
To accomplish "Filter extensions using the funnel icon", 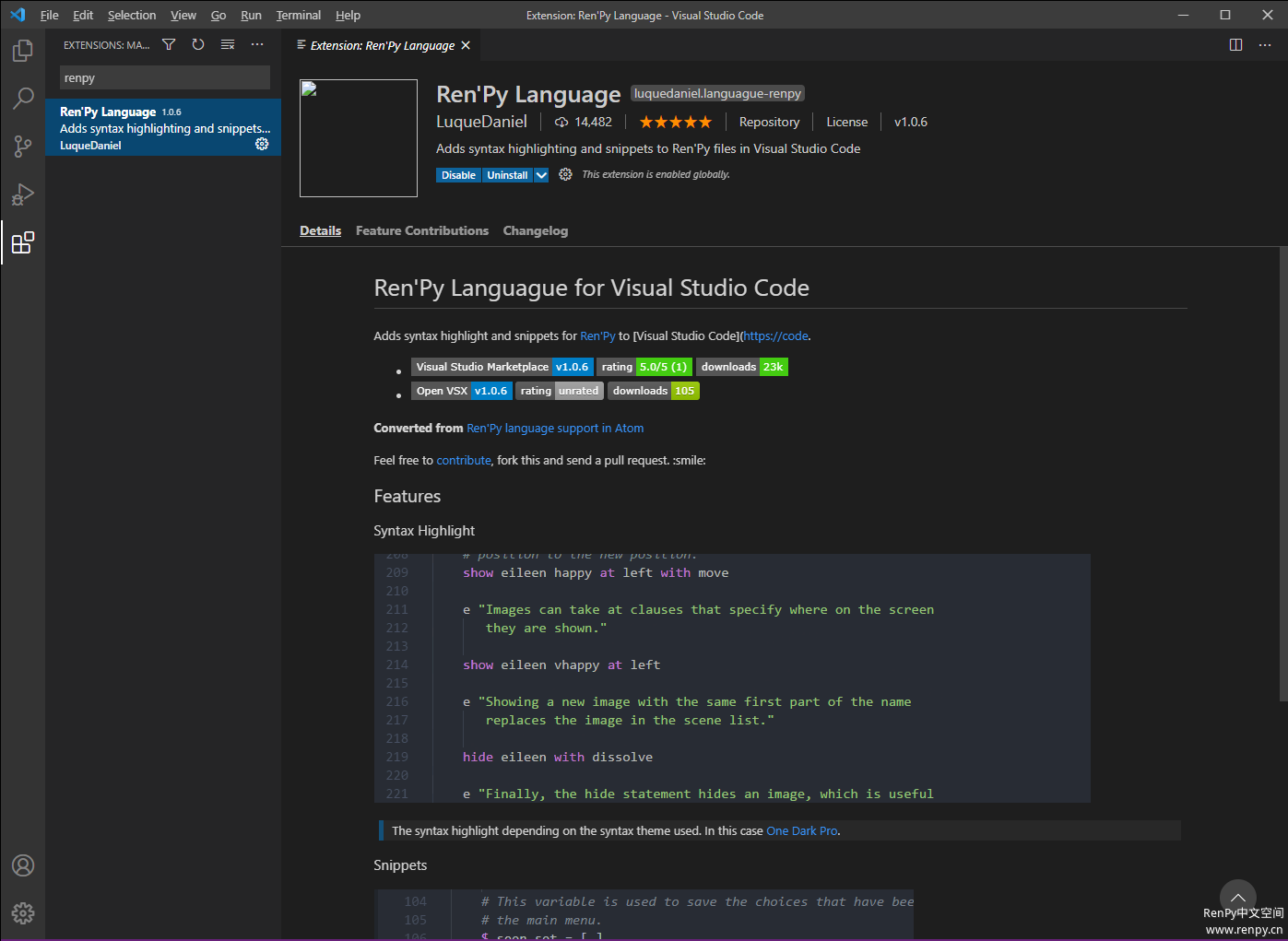I will (x=169, y=44).
